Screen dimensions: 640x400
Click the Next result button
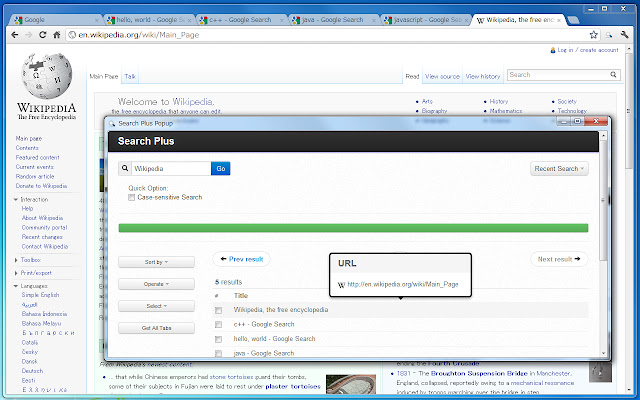tap(559, 259)
